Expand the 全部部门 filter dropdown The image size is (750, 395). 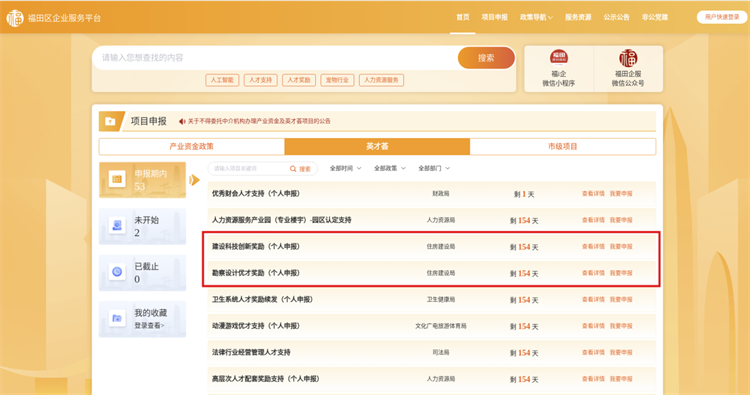tap(434, 168)
